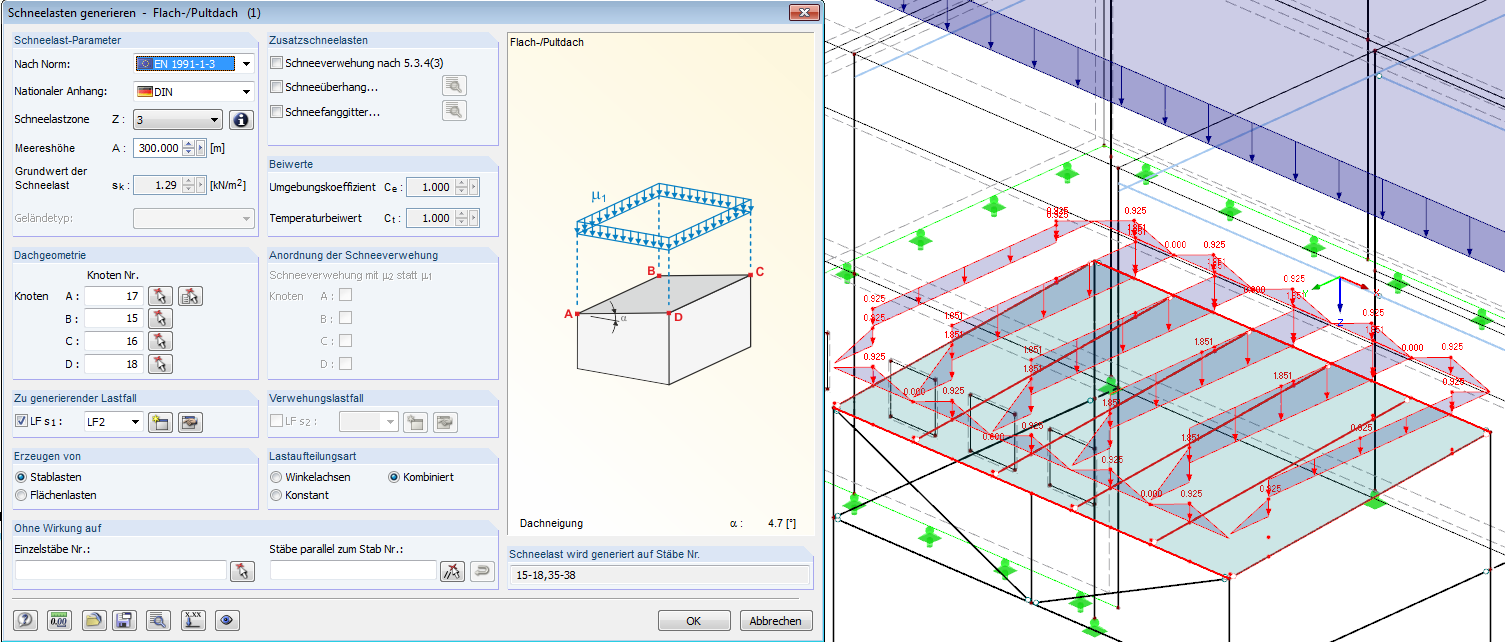This screenshot has width=1505, height=642.
Task: Select multiple nodes via icon beside node A
Action: (191, 295)
